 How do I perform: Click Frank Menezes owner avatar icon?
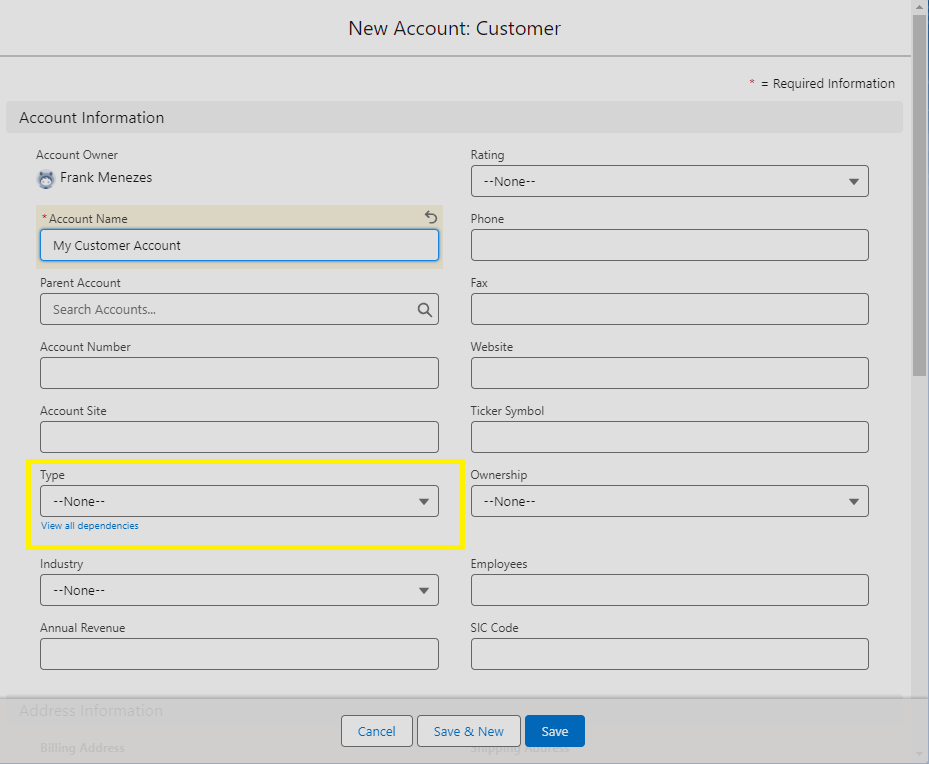46,179
